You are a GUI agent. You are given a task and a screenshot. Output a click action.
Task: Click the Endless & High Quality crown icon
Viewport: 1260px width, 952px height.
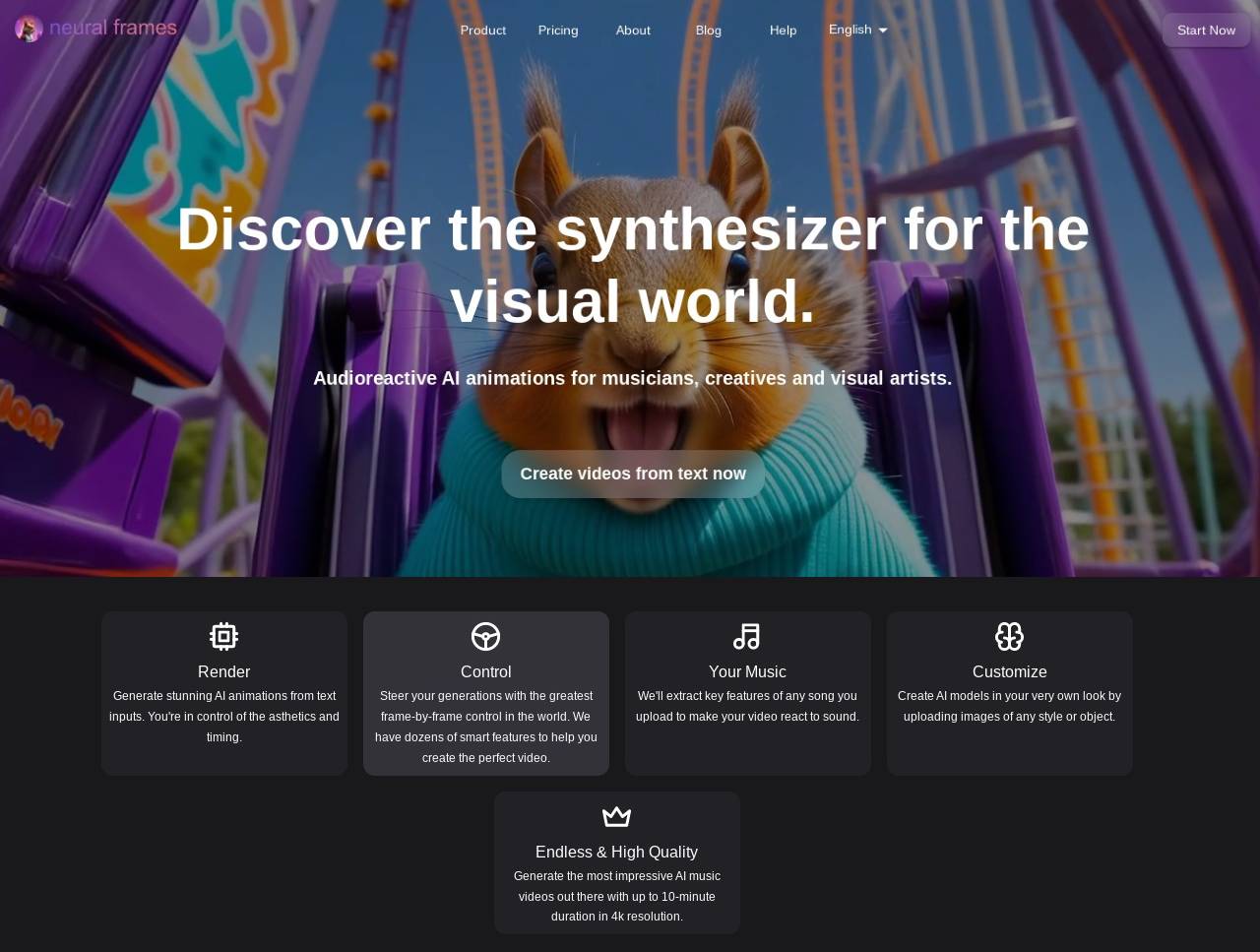617,817
